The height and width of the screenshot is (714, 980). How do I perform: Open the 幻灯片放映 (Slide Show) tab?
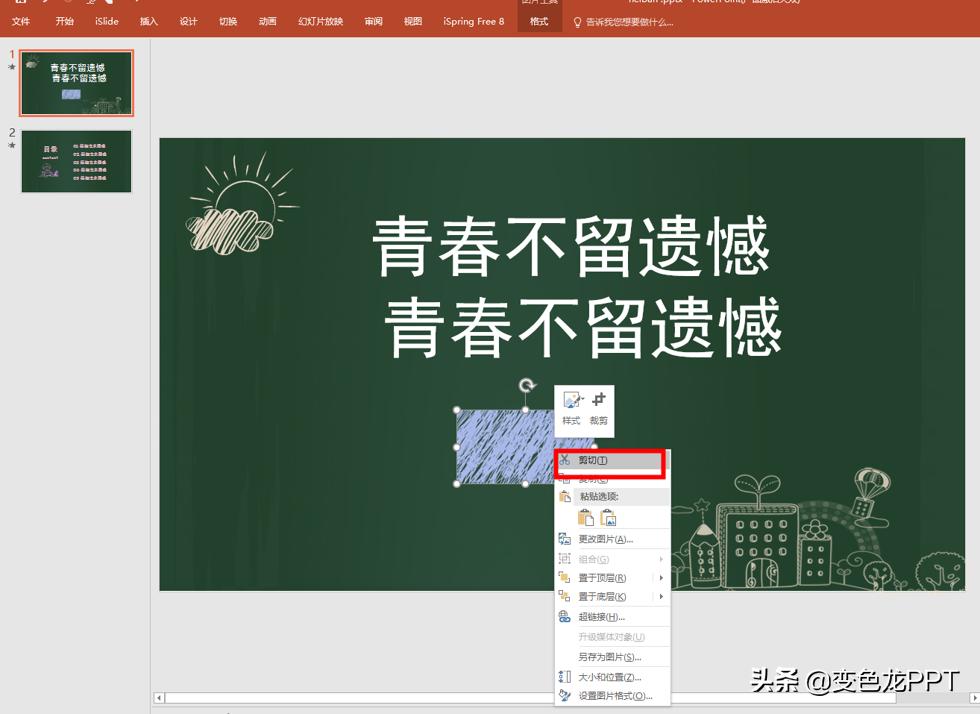tap(320, 21)
